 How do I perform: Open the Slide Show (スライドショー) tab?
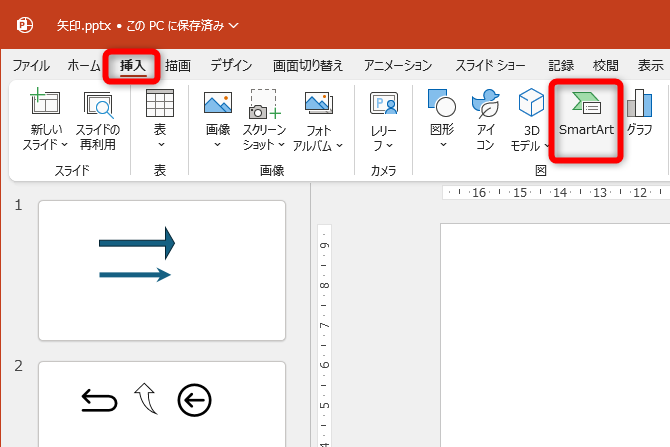(x=490, y=65)
